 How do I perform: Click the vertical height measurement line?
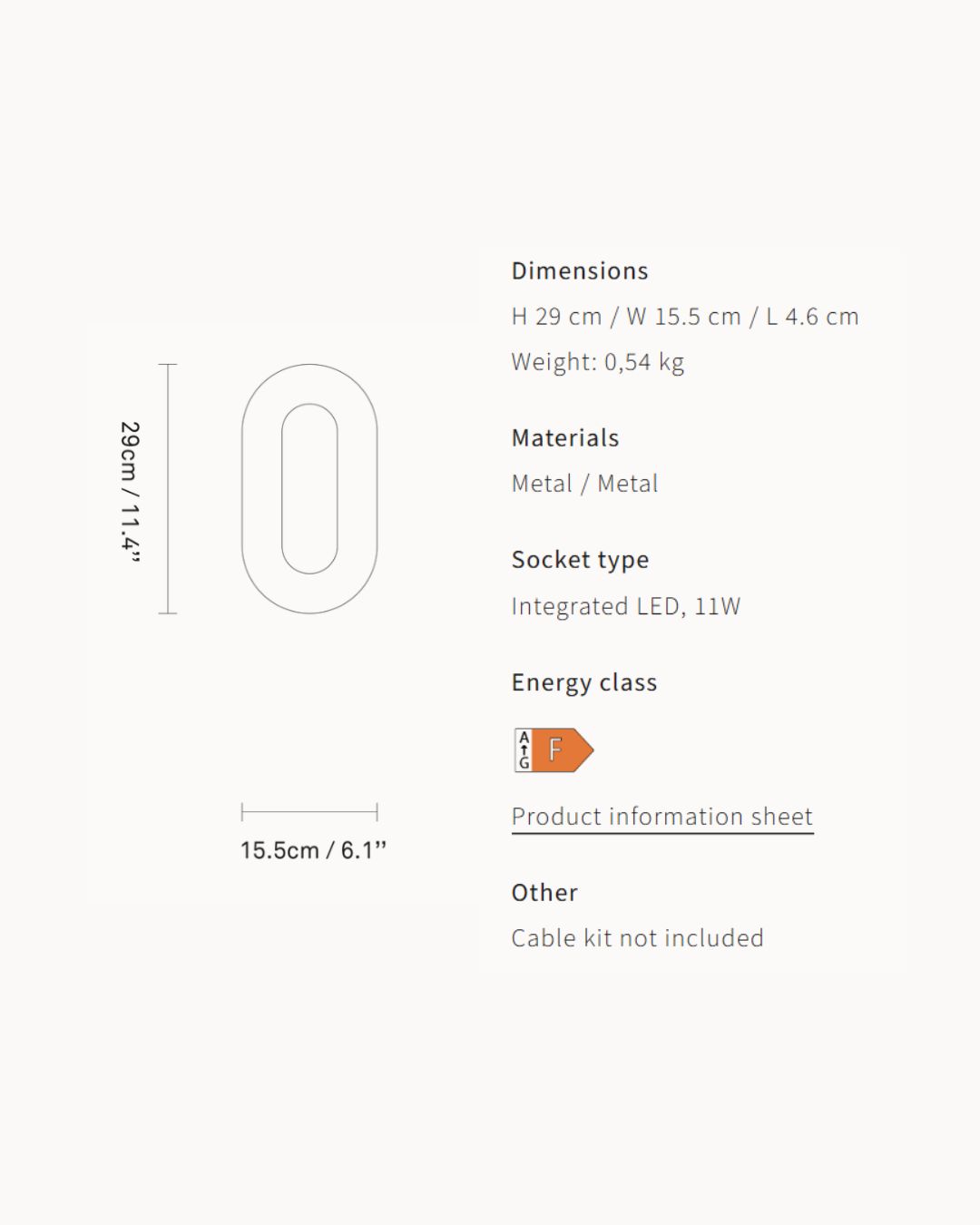(168, 489)
